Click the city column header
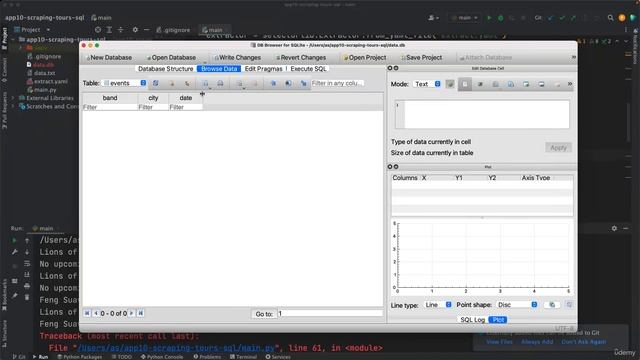Viewport: 640px width, 360px height. (153, 98)
